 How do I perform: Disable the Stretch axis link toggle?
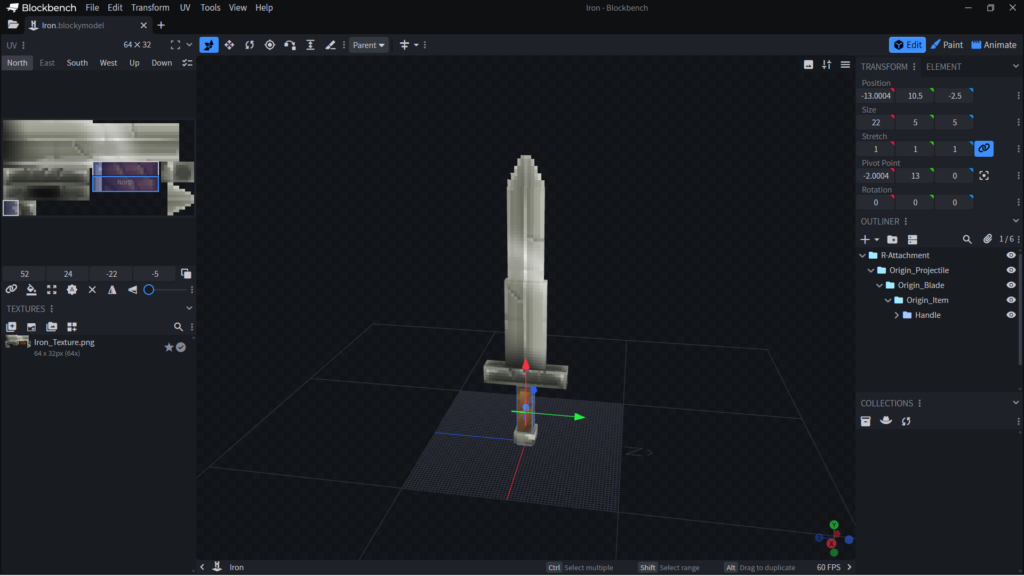(984, 148)
